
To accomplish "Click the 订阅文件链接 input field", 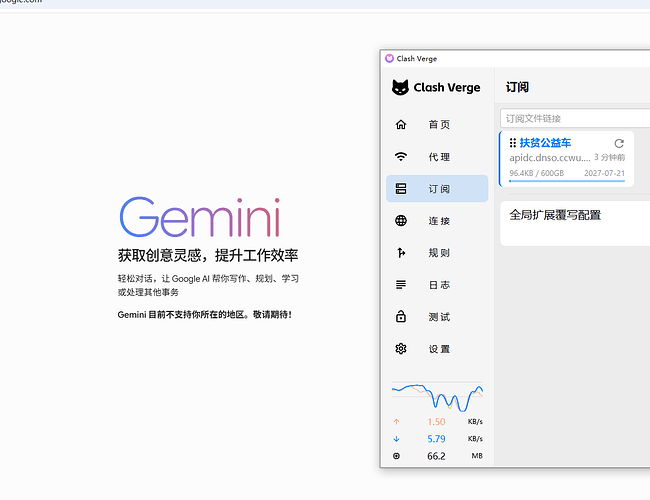I will click(575, 119).
